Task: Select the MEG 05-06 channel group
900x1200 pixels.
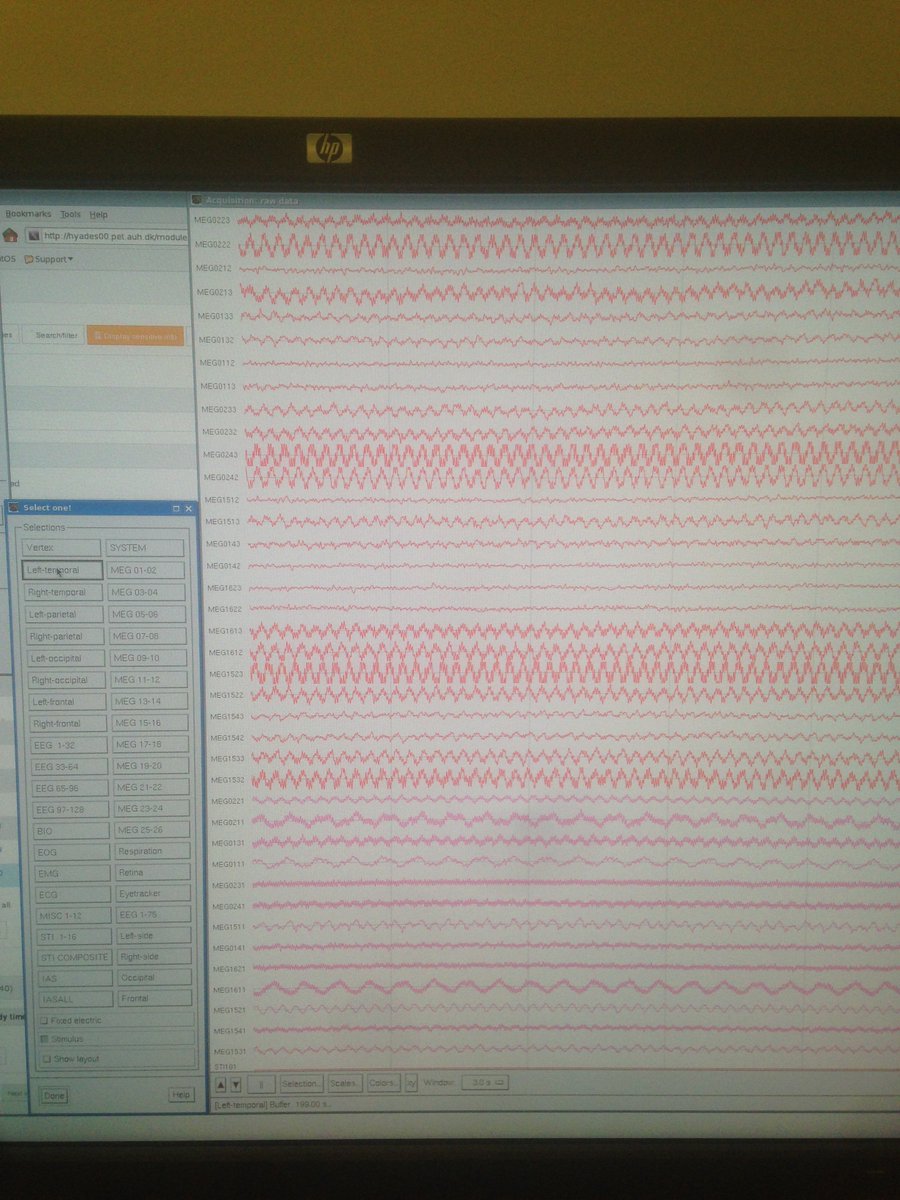Action: coord(148,614)
